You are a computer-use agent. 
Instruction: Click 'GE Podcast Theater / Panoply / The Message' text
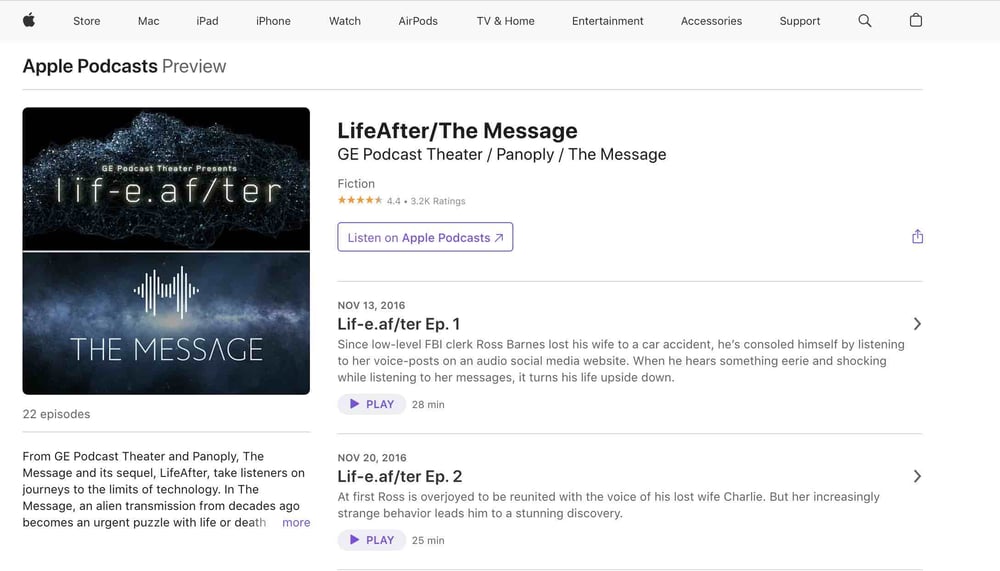click(x=502, y=154)
